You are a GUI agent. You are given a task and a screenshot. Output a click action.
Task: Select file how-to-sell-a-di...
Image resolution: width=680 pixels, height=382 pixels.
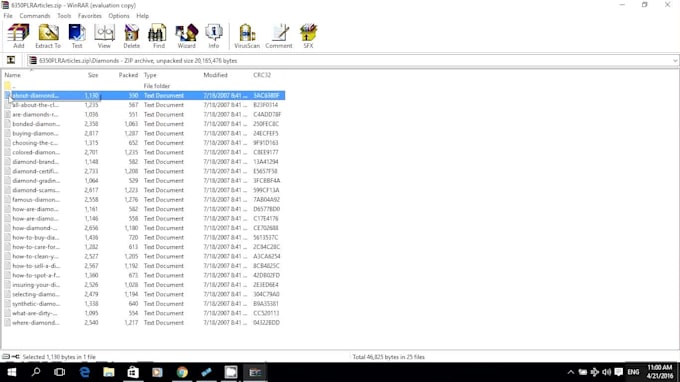(x=144, y=266)
